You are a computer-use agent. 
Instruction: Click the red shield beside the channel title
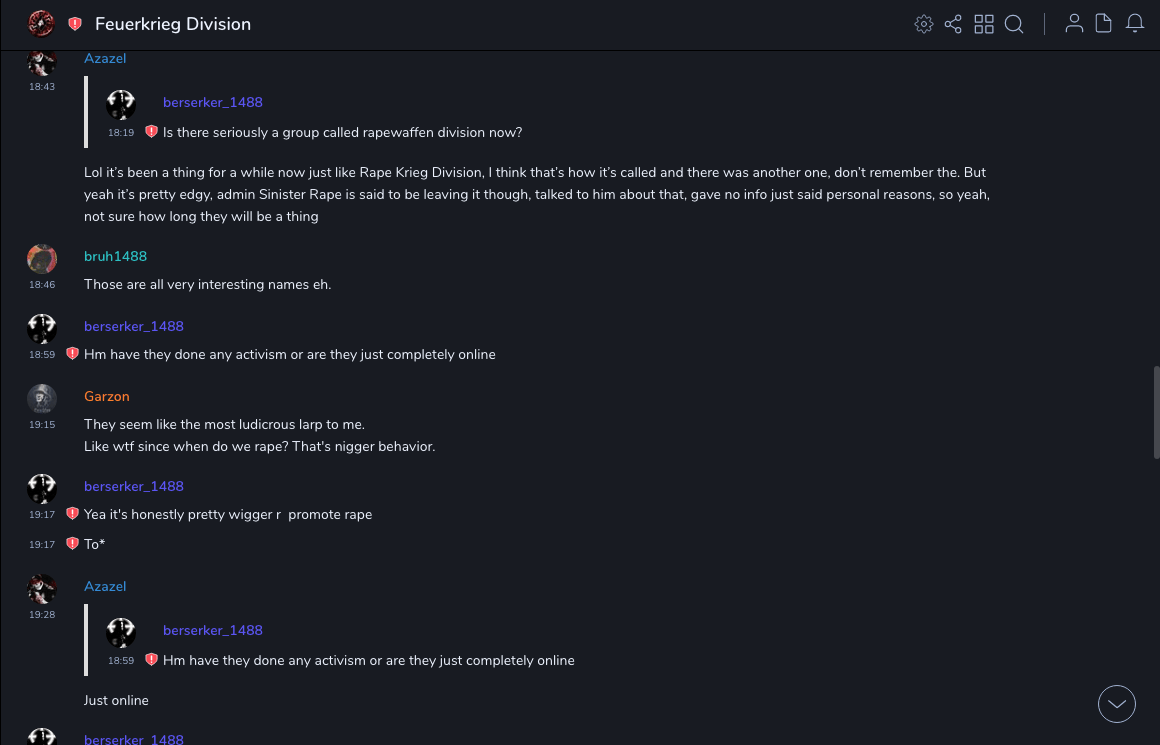tap(75, 24)
